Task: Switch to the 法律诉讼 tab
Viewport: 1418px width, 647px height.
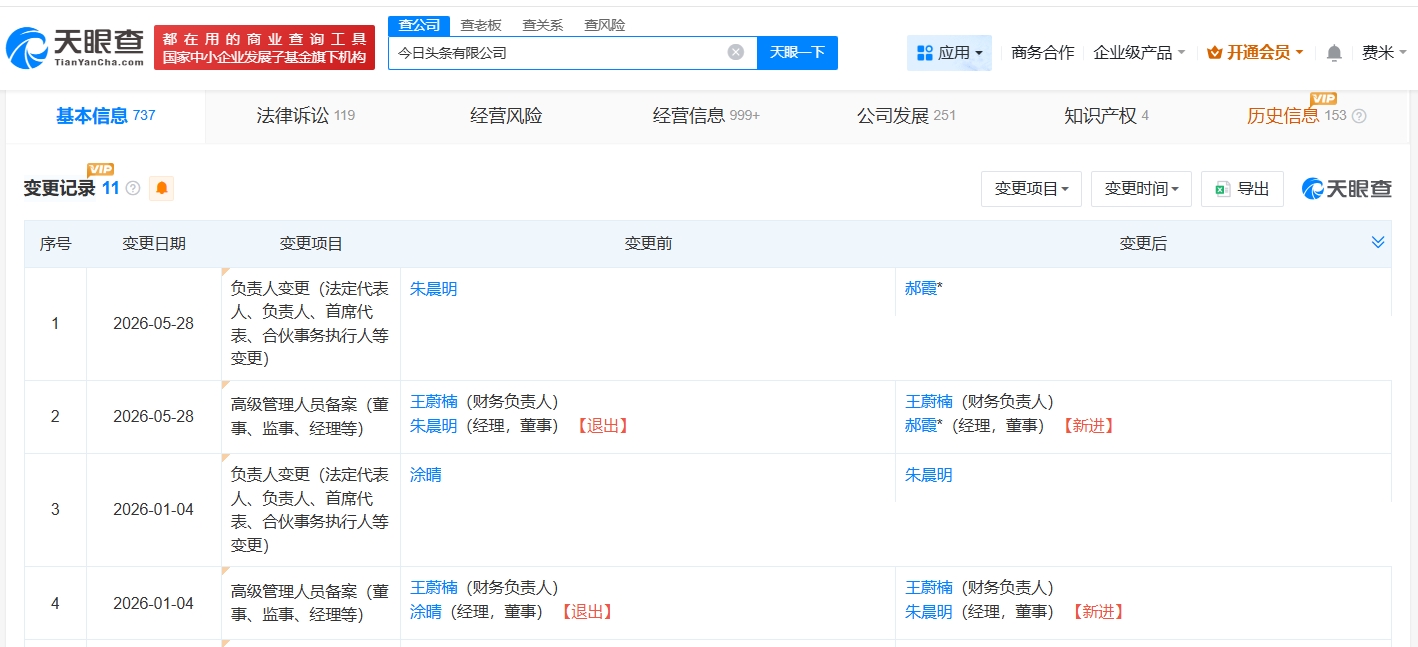Action: 305,116
